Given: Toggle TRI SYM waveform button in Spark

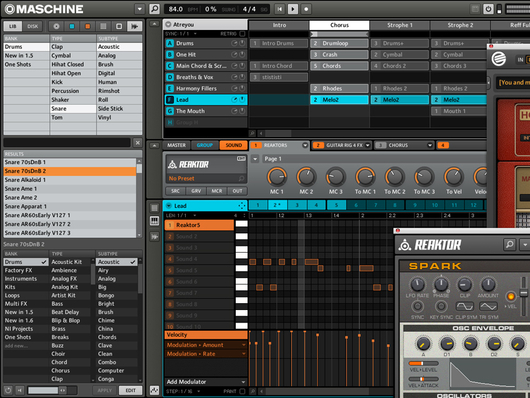Looking at the screenshot, I should (488, 306).
